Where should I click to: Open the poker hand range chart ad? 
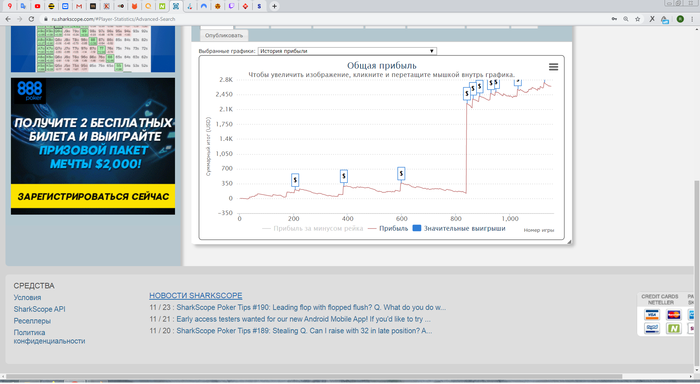coord(93,49)
